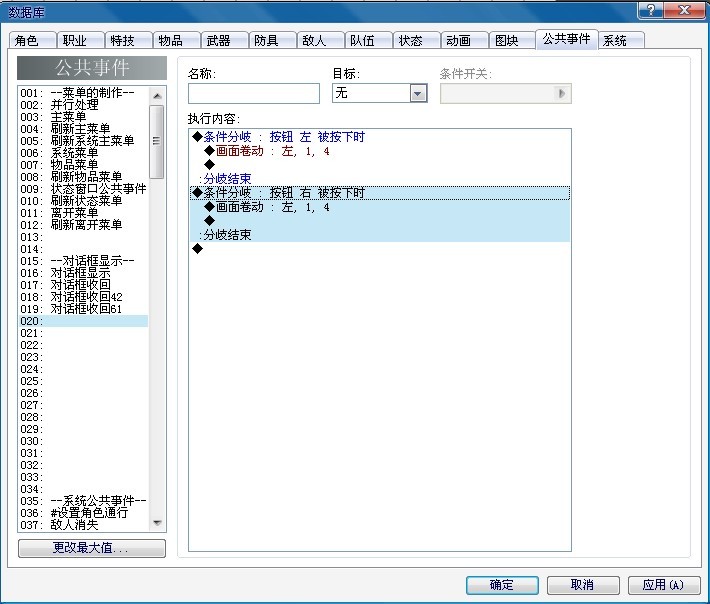Switch to the 系统 tab
Image resolution: width=710 pixels, height=604 pixels.
click(621, 40)
